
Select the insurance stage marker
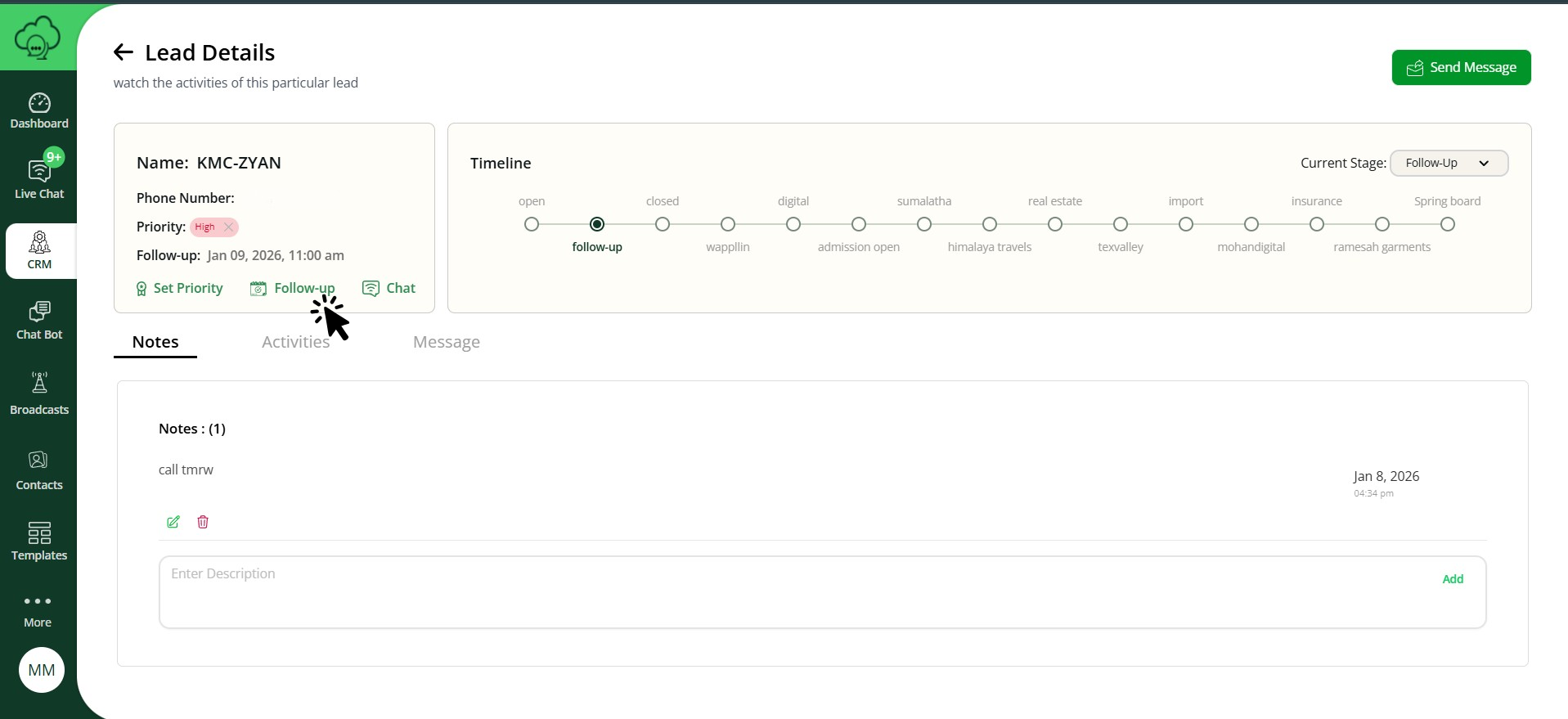(x=1317, y=224)
